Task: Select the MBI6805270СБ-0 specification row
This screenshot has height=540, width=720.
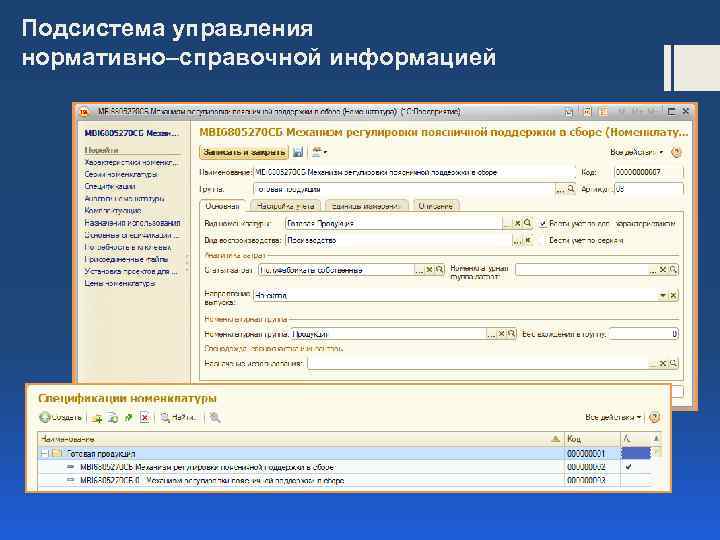Action: point(301,480)
